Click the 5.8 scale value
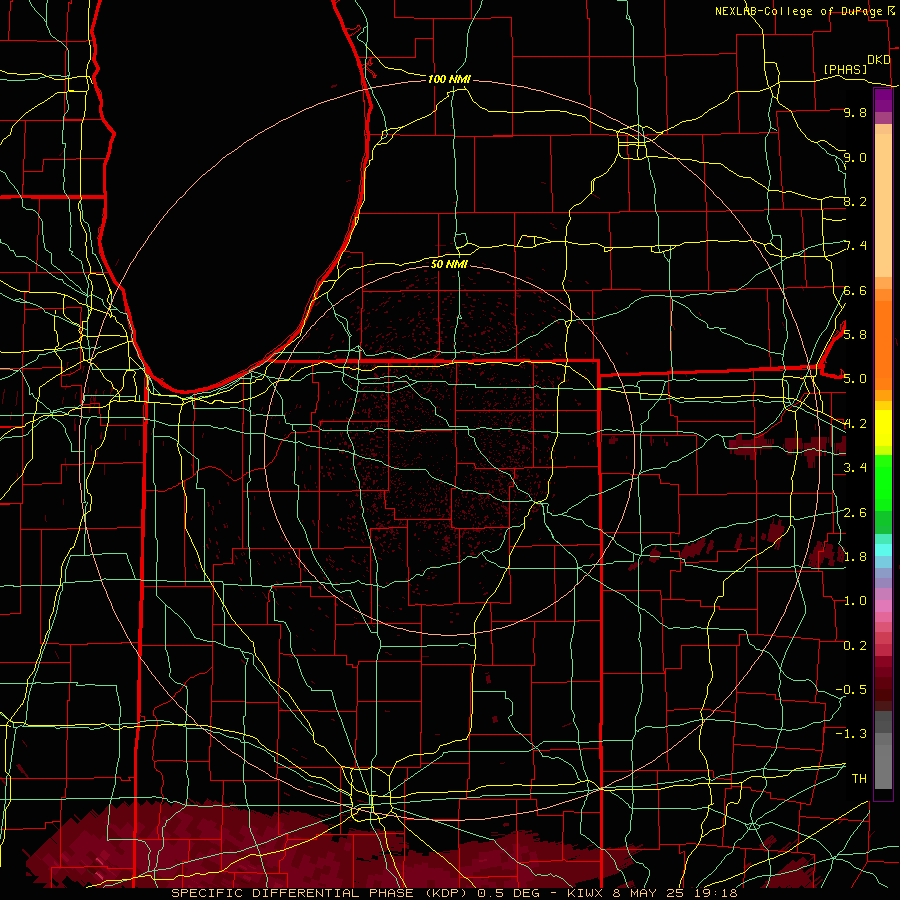 [855, 335]
